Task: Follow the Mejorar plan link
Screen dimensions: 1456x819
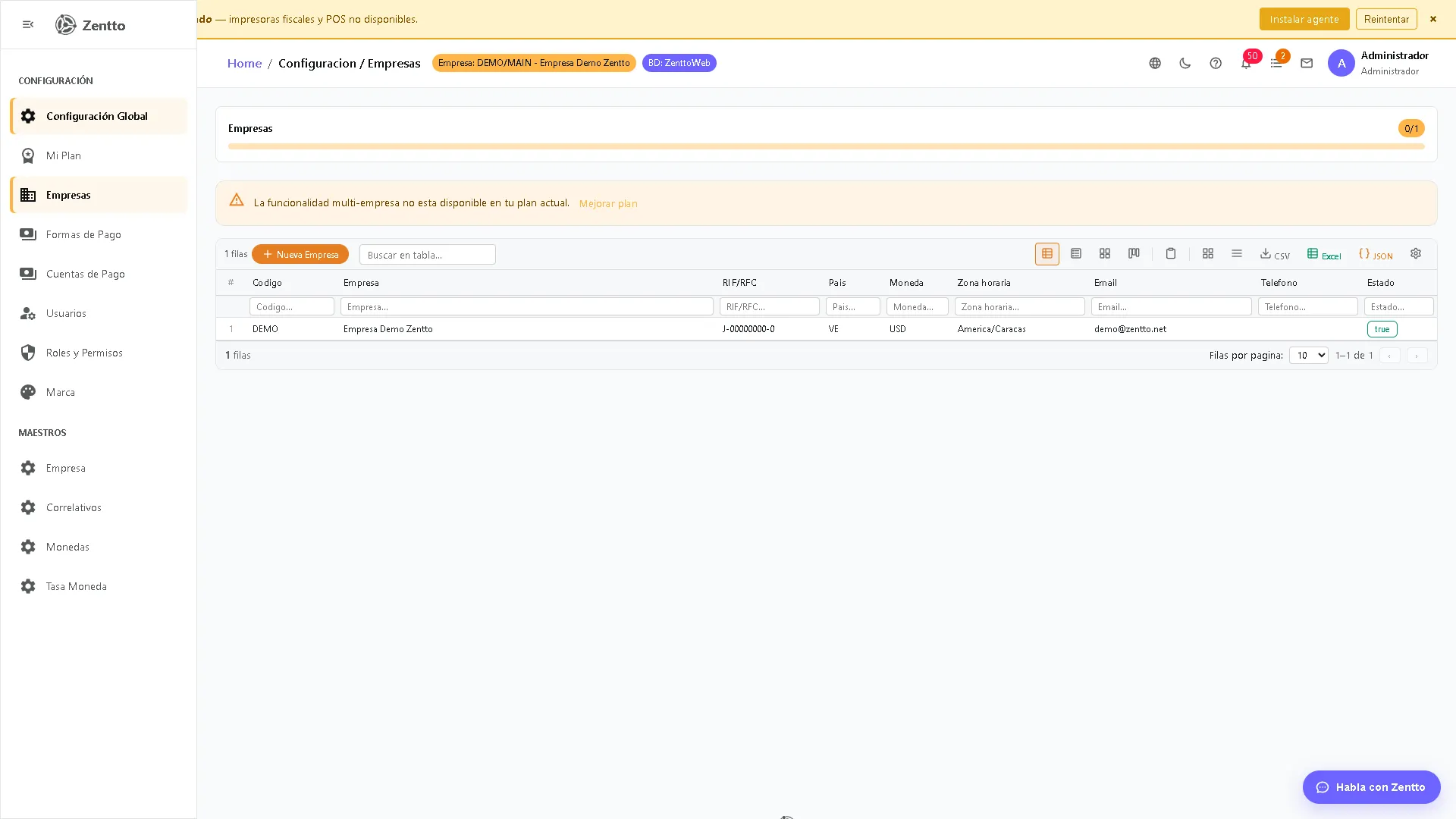Action: pyautogui.click(x=608, y=203)
